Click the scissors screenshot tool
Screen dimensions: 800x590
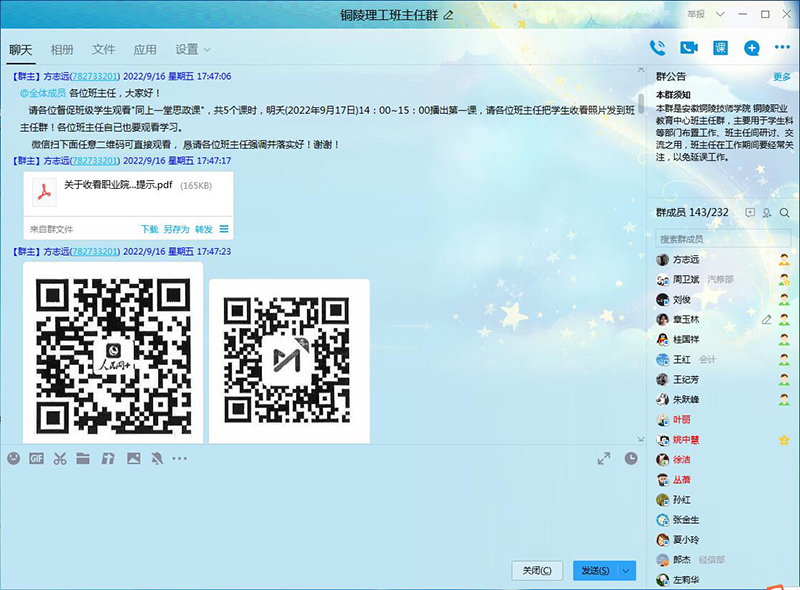click(60, 458)
